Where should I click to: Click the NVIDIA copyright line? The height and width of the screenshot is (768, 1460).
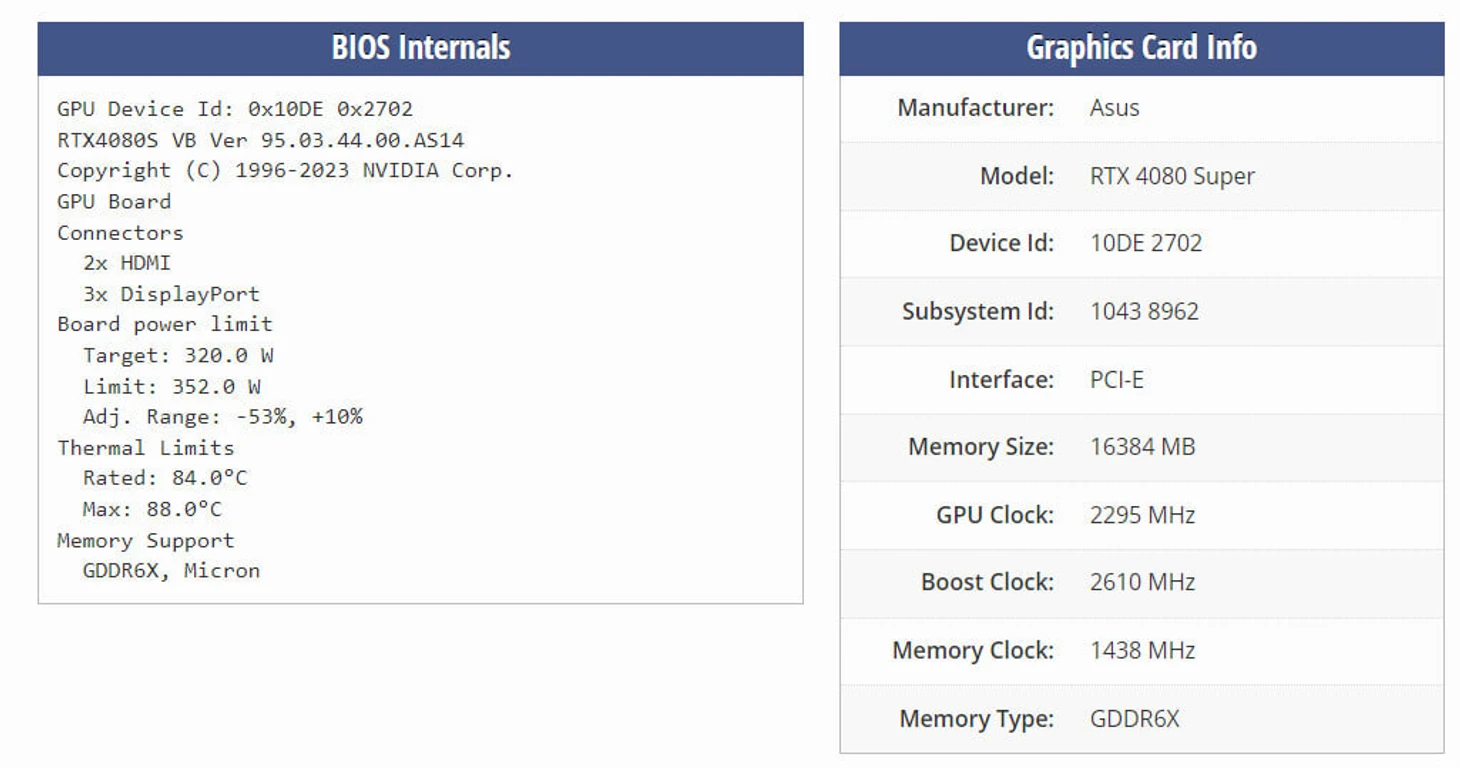[285, 170]
